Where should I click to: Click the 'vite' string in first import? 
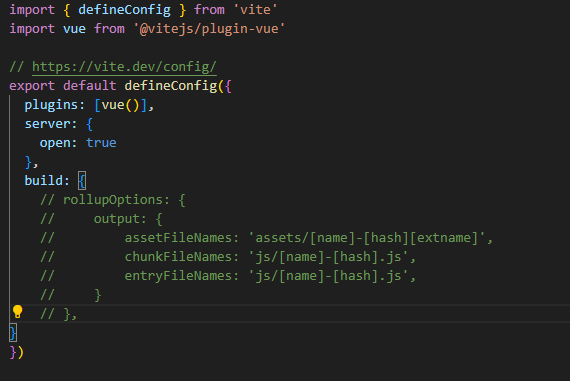click(x=255, y=10)
